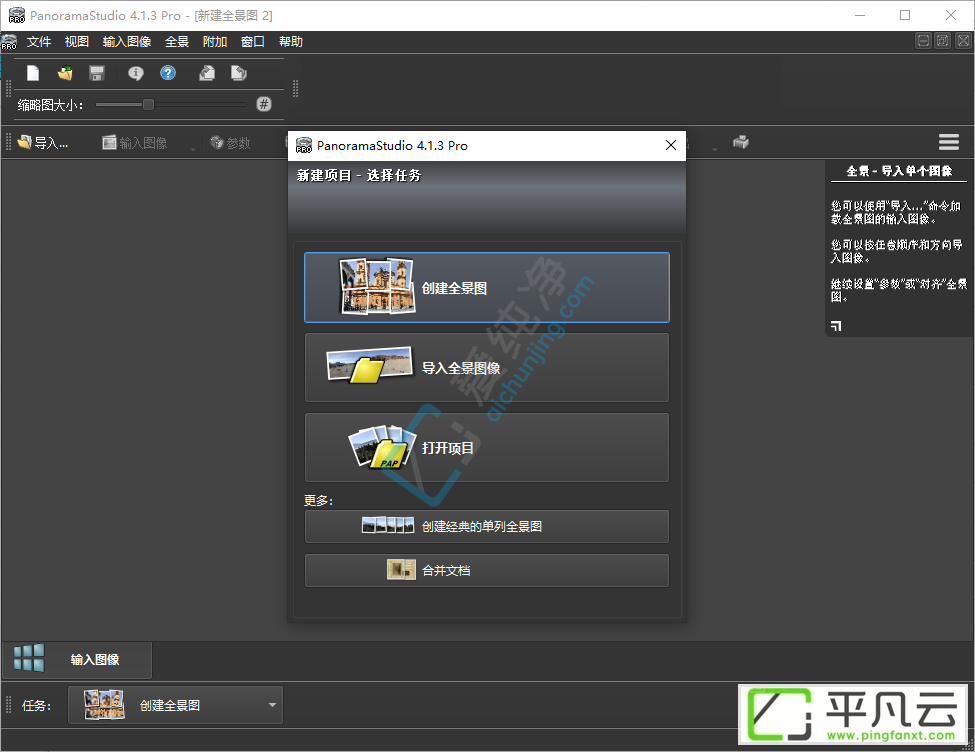The image size is (975, 752).
Task: Click the 输入图像 grid icon tab at bottom
Action: tap(77, 659)
